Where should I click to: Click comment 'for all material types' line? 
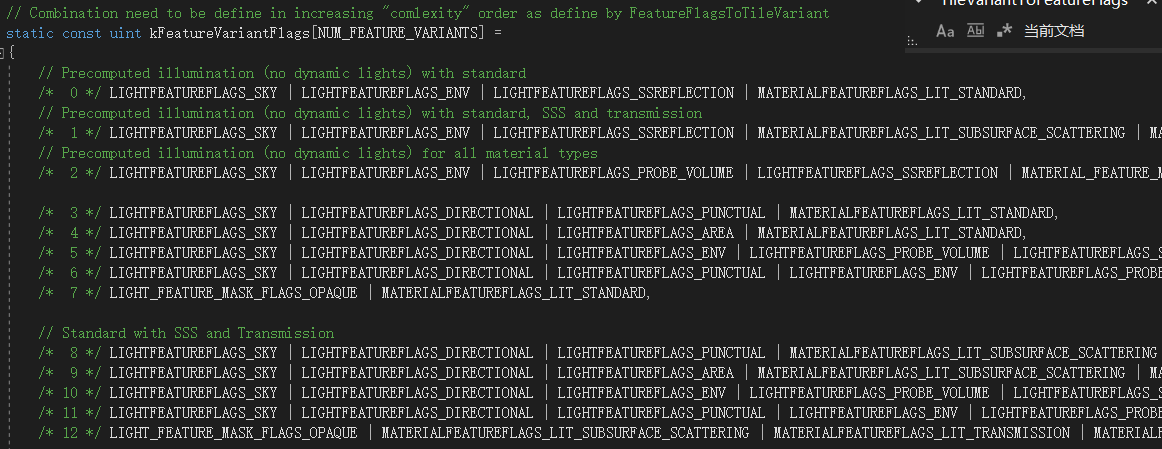(x=319, y=153)
